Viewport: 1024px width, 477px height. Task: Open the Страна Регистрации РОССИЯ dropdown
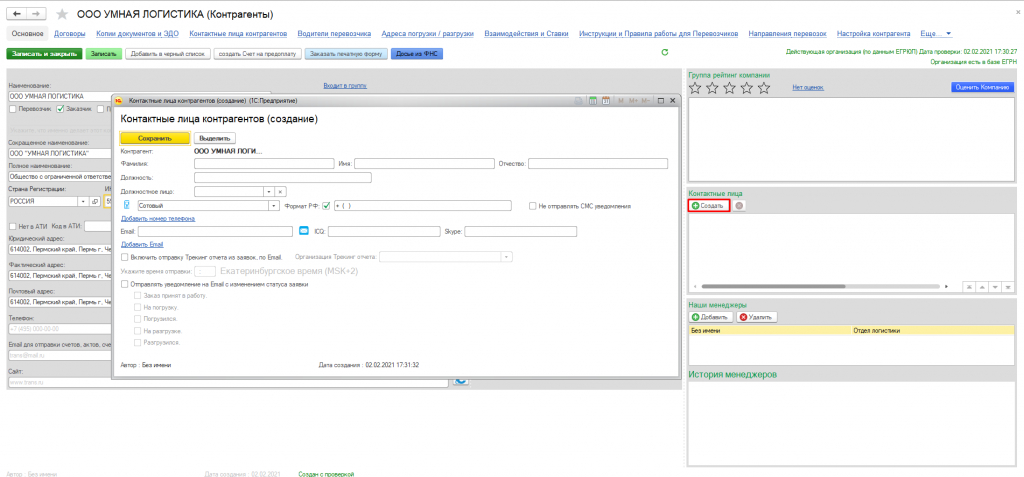(x=83, y=201)
